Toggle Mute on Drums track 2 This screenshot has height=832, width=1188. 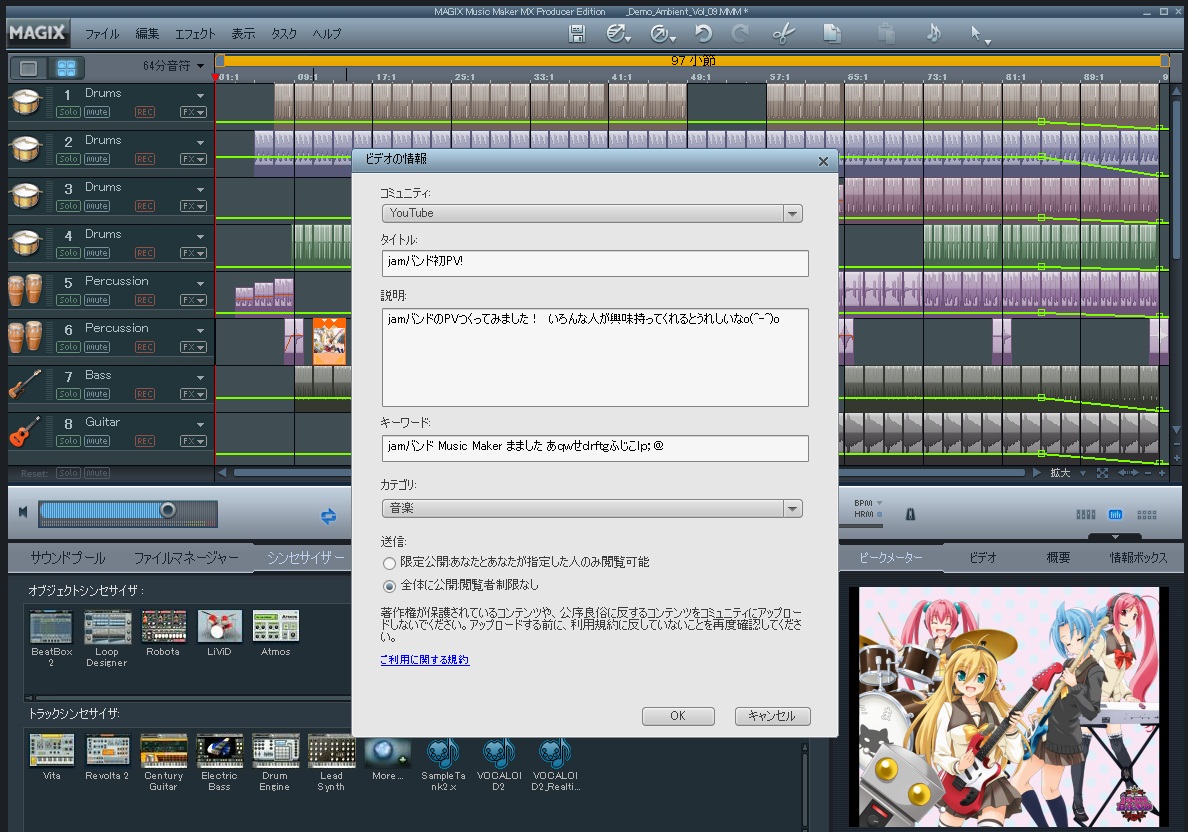[x=96, y=159]
